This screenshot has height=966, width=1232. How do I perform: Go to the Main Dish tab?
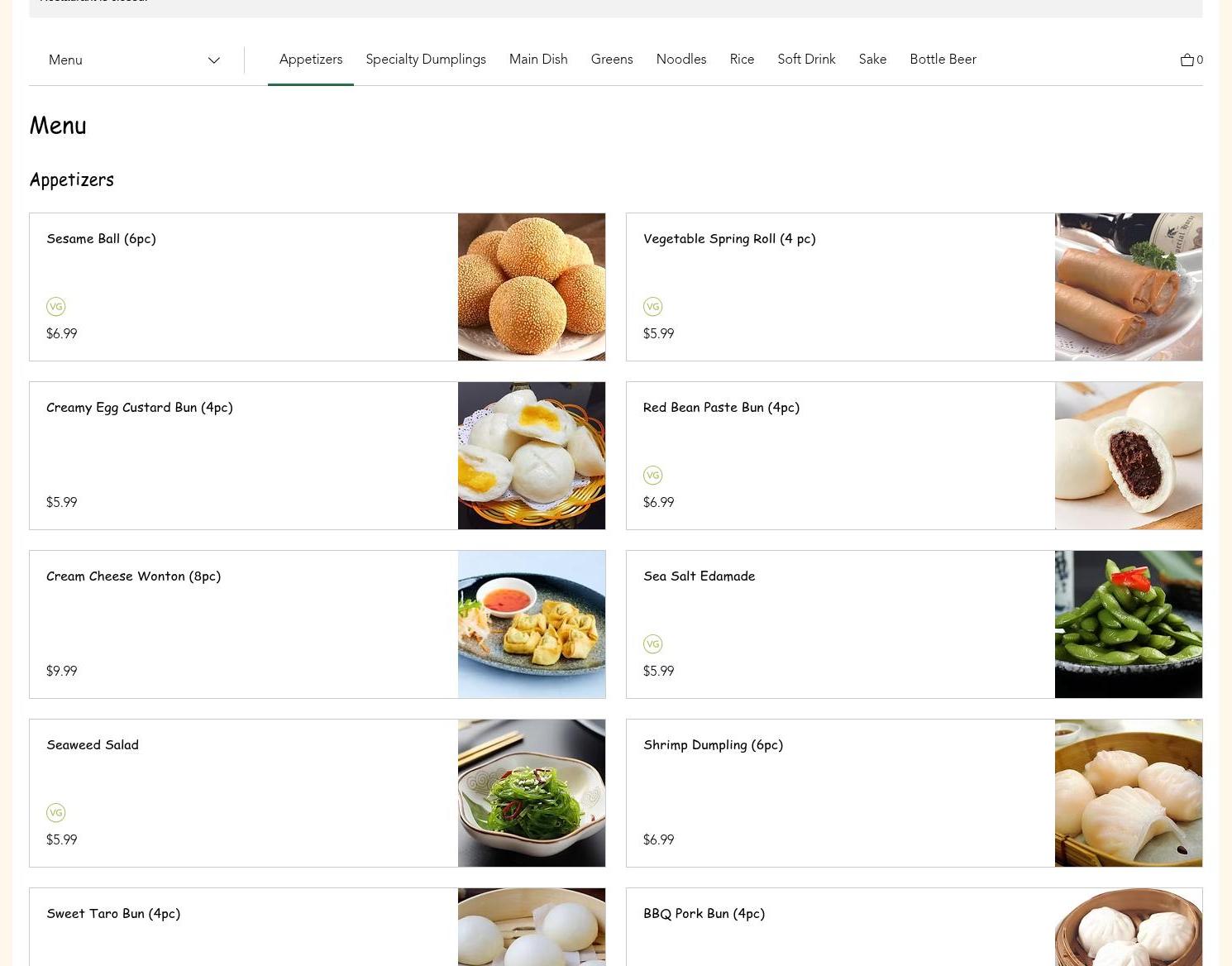(537, 60)
